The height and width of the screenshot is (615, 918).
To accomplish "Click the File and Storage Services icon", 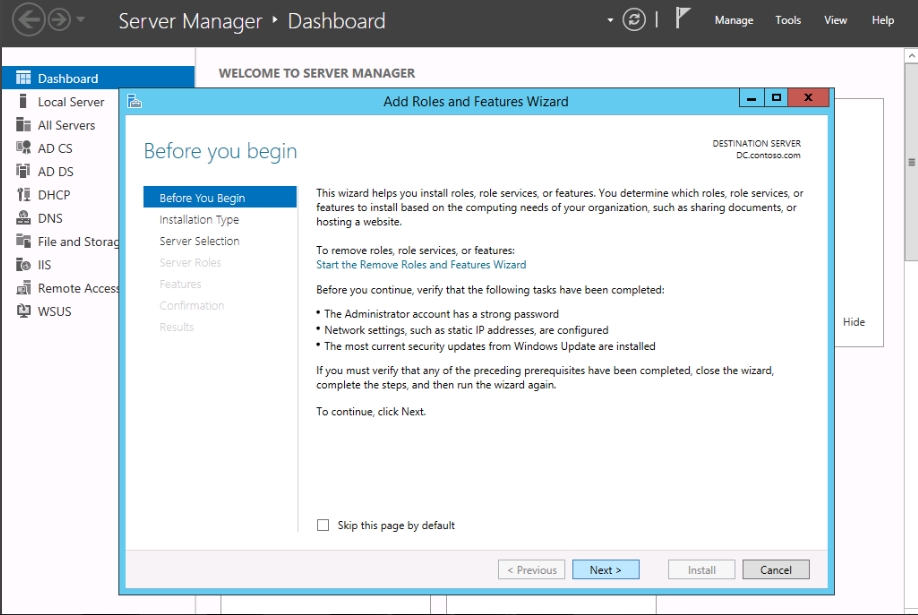I will tap(23, 241).
